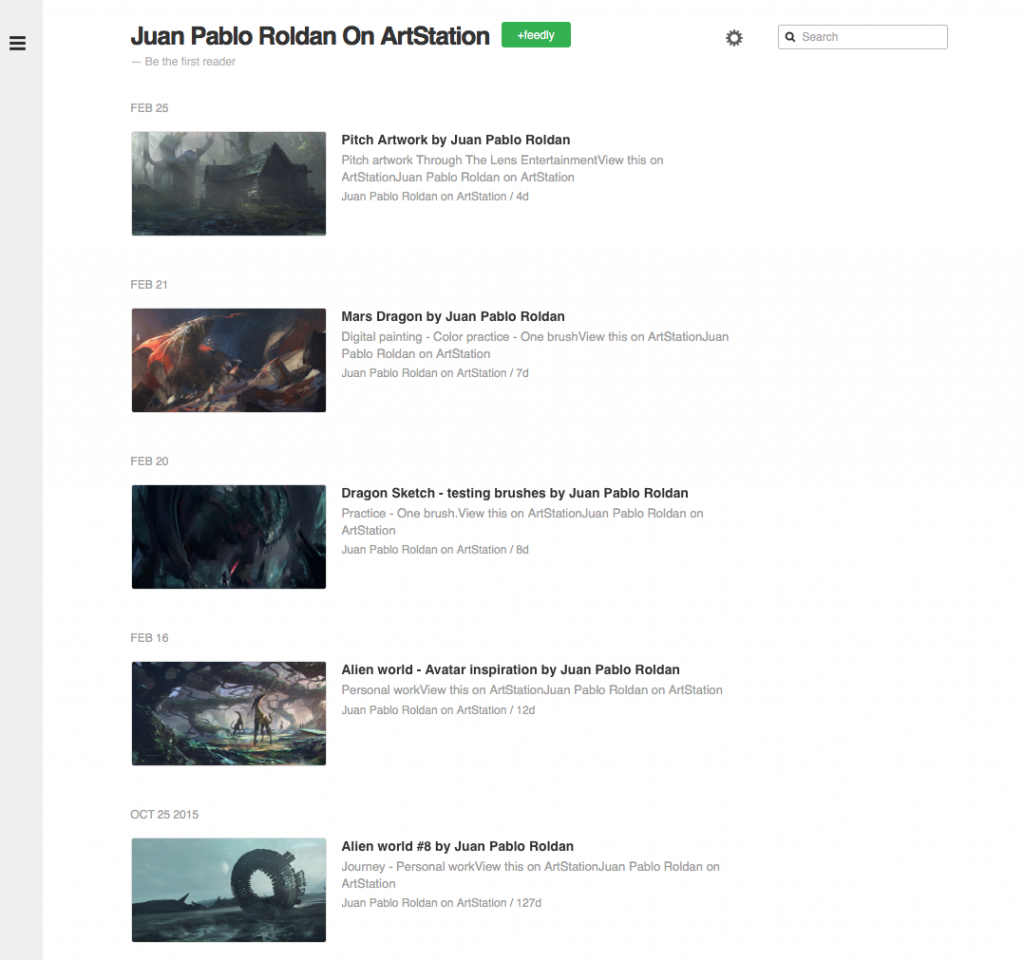Type in the Search field

870,37
